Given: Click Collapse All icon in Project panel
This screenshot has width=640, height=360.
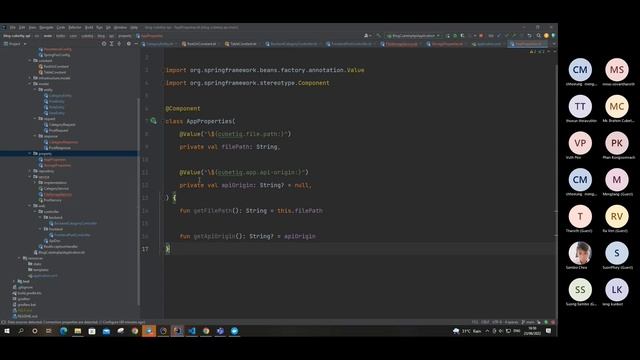Looking at the screenshot, I should pyautogui.click(x=119, y=44).
